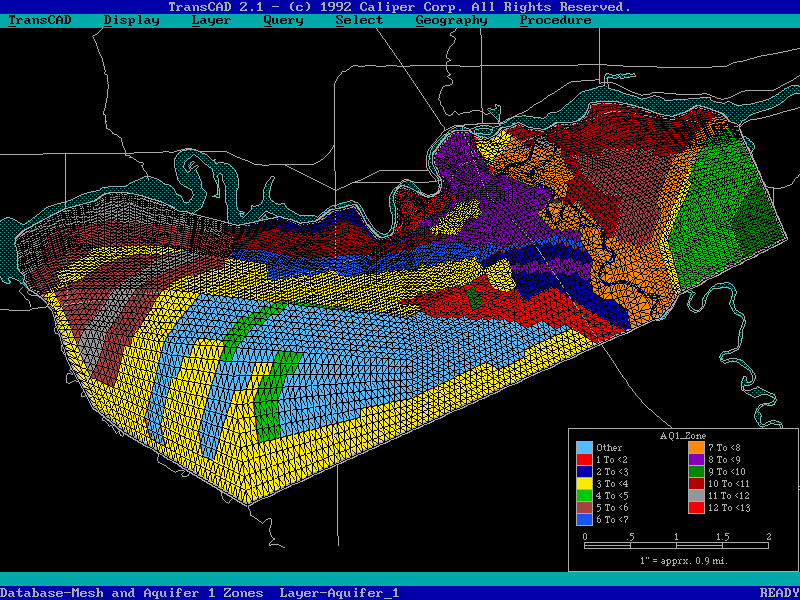
Task: Click the brown '5 To <6' legend swatch
Action: 584,508
